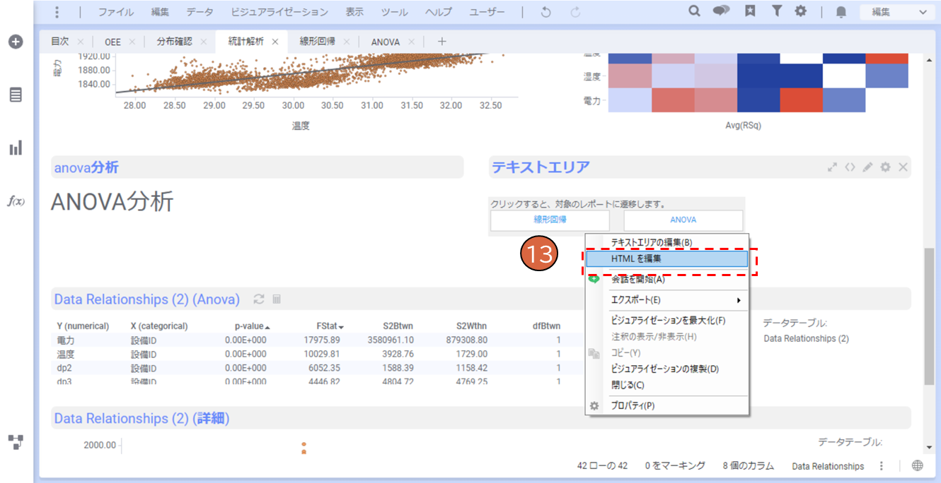
Task: Open the settings gear in top bar
Action: click(801, 11)
